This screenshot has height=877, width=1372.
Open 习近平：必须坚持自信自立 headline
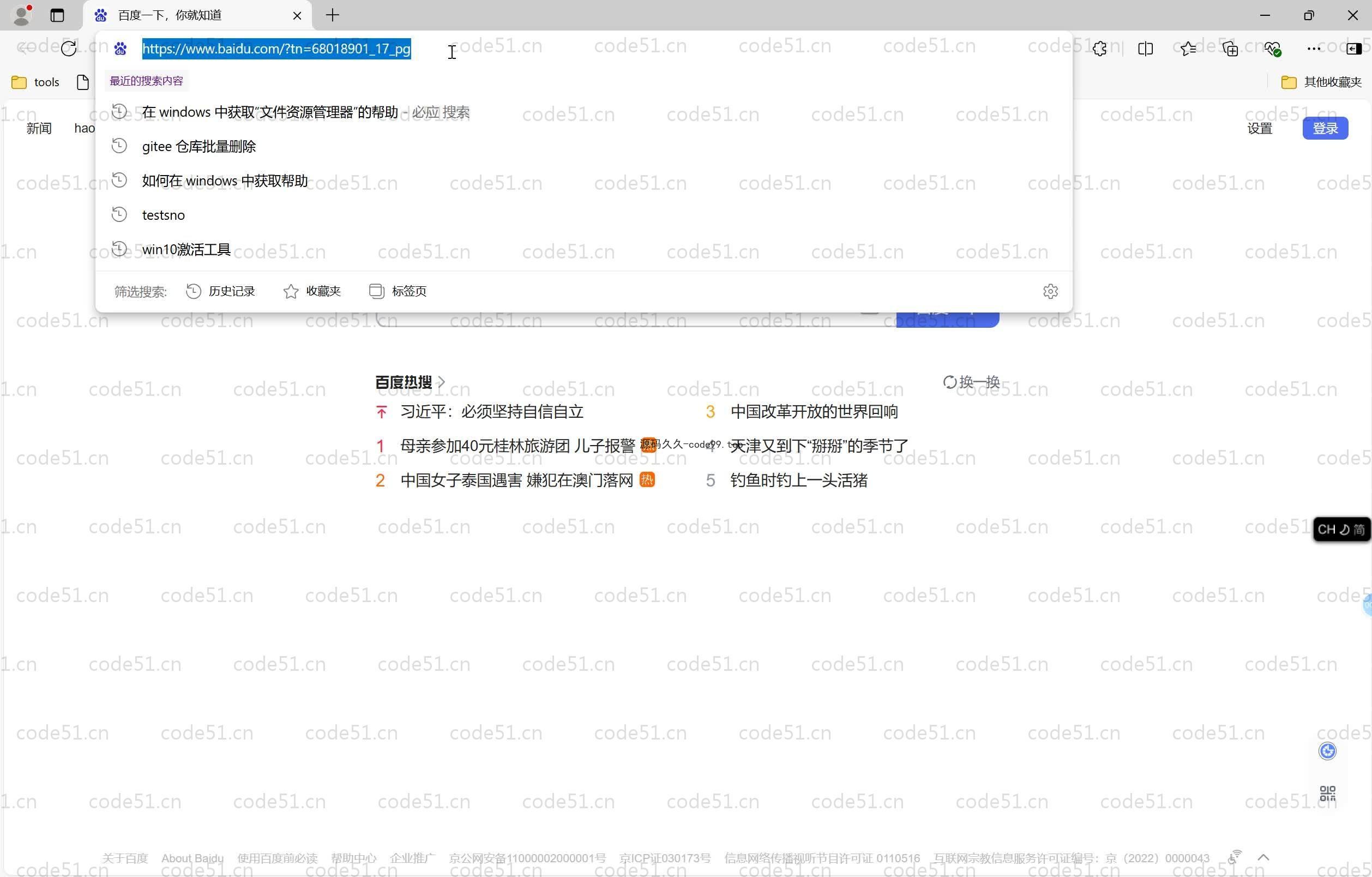492,411
